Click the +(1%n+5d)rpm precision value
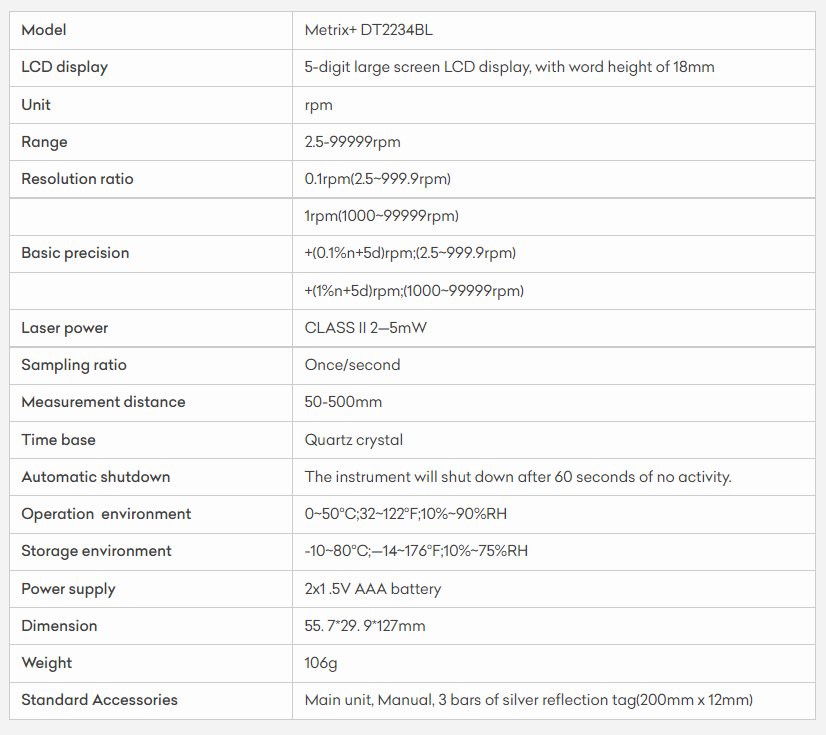Viewport: 826px width, 735px height. 414,291
